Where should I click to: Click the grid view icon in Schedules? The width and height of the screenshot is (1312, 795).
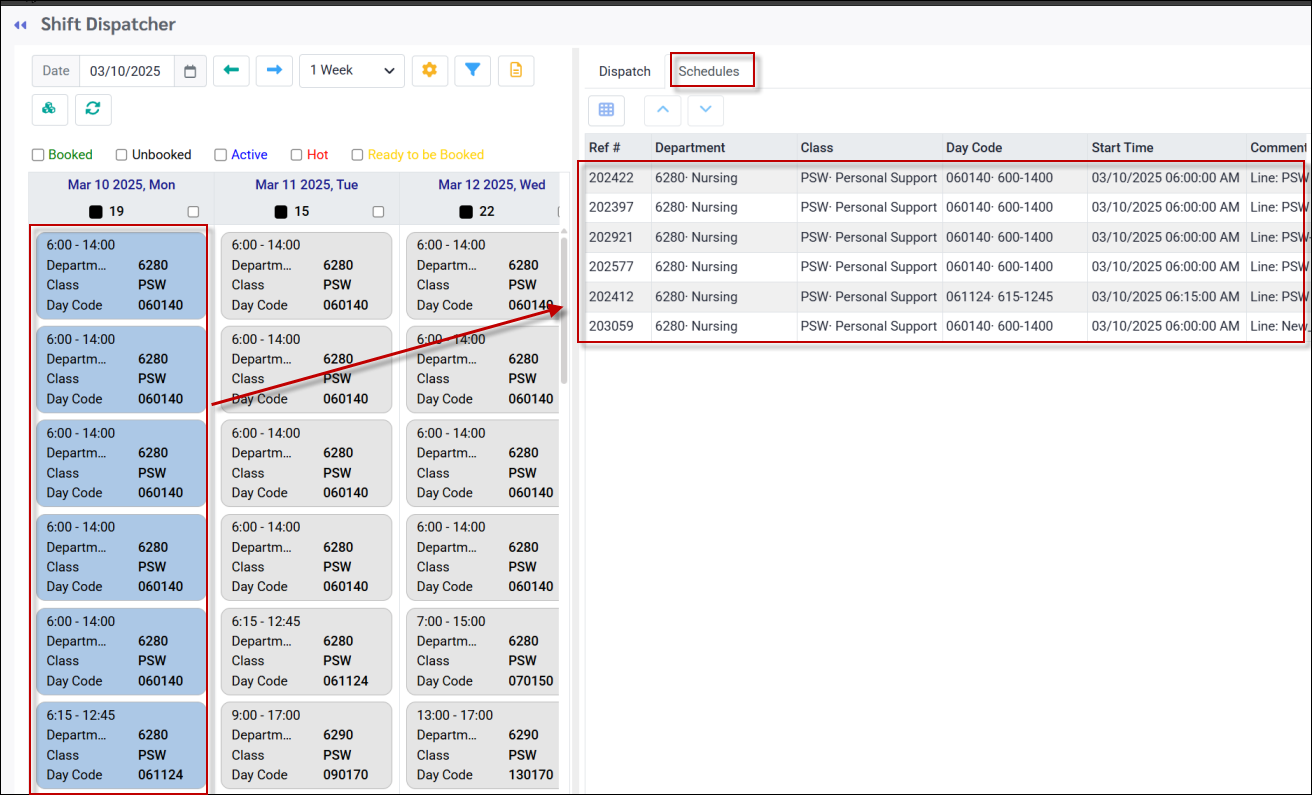click(606, 110)
